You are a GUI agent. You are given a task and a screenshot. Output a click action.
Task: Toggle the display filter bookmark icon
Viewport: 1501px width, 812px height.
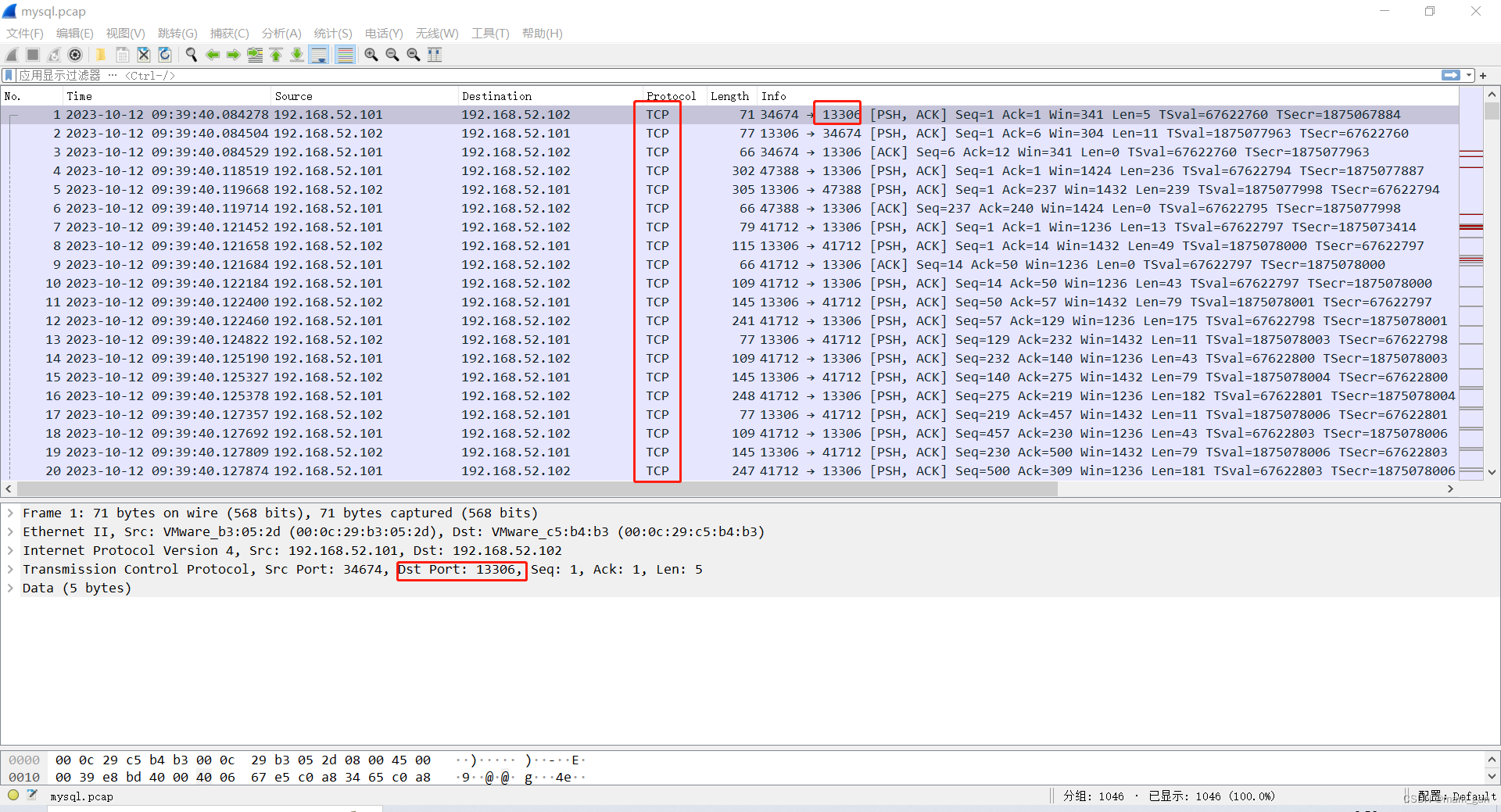pyautogui.click(x=8, y=75)
